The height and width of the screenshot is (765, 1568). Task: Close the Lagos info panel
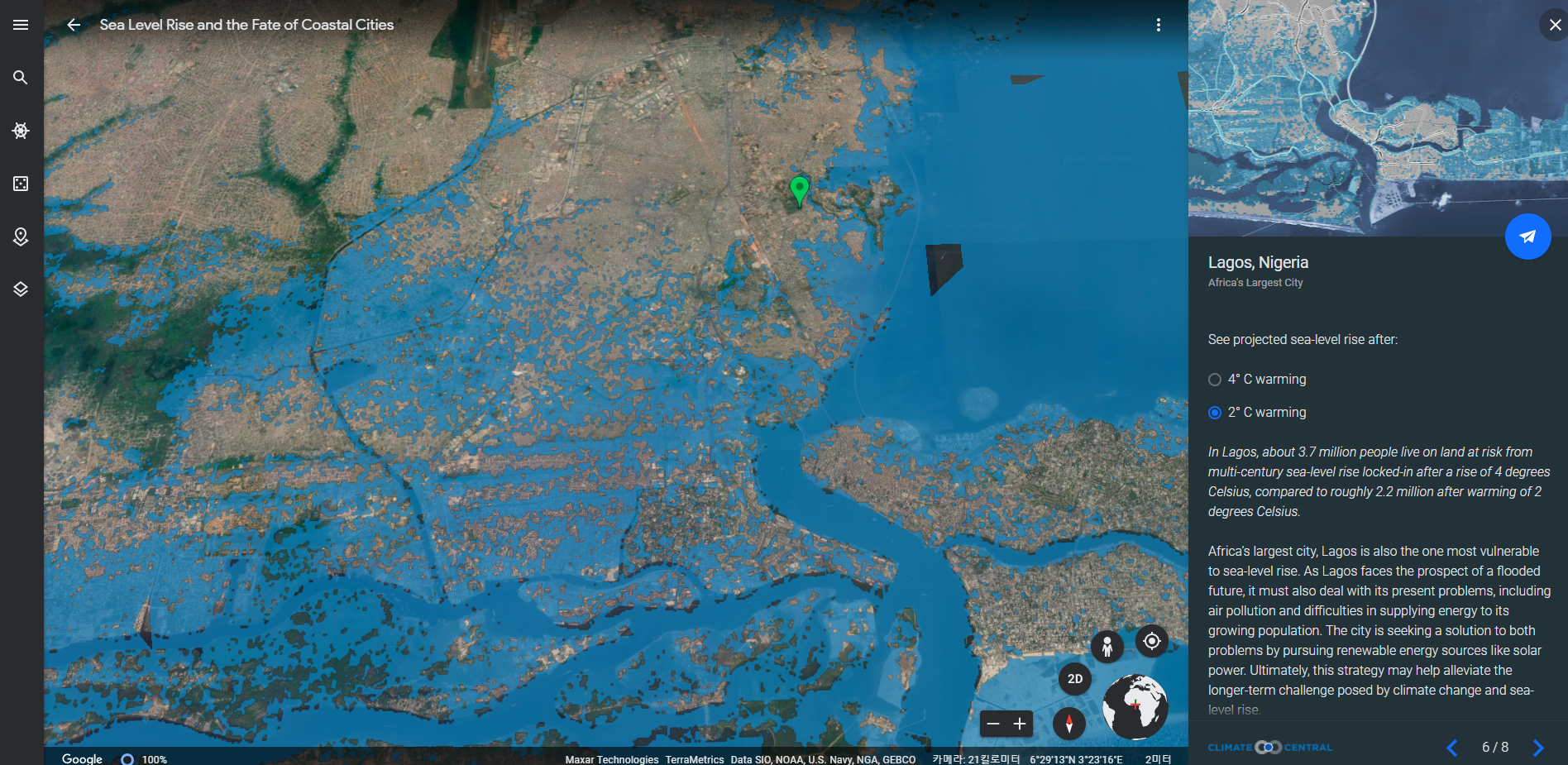tap(1555, 25)
